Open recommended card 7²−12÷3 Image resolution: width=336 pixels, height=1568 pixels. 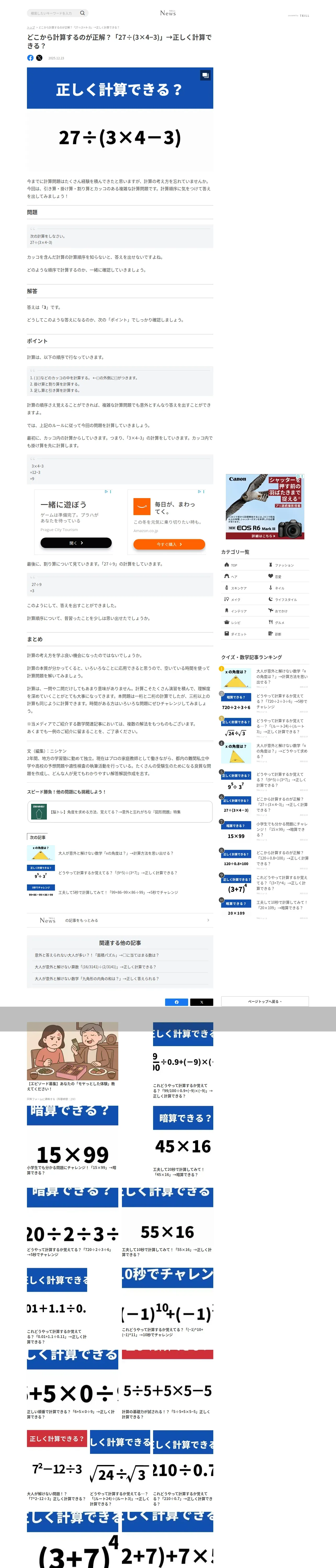(x=57, y=1466)
